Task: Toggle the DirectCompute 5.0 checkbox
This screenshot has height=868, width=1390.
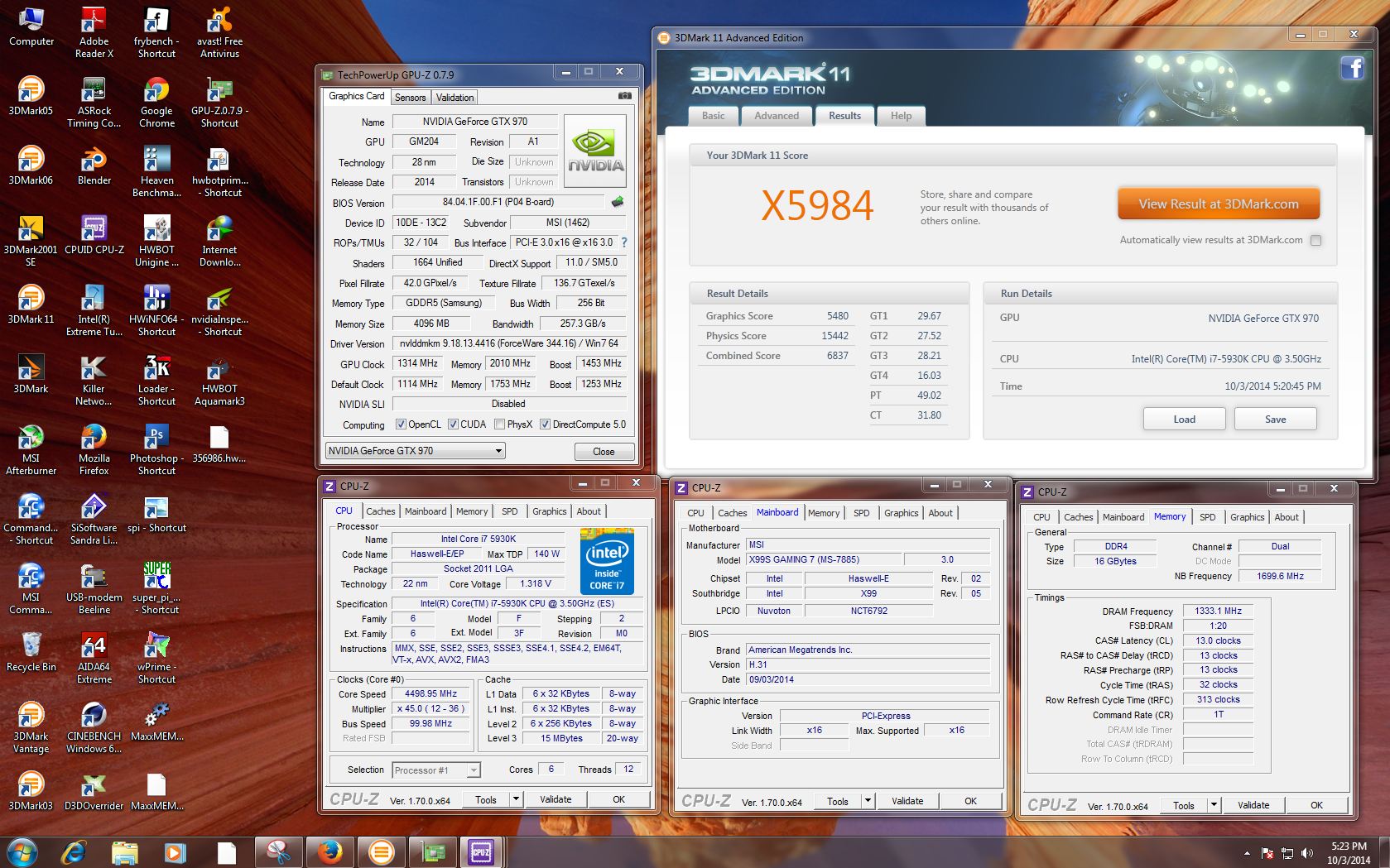Action: tap(545, 424)
